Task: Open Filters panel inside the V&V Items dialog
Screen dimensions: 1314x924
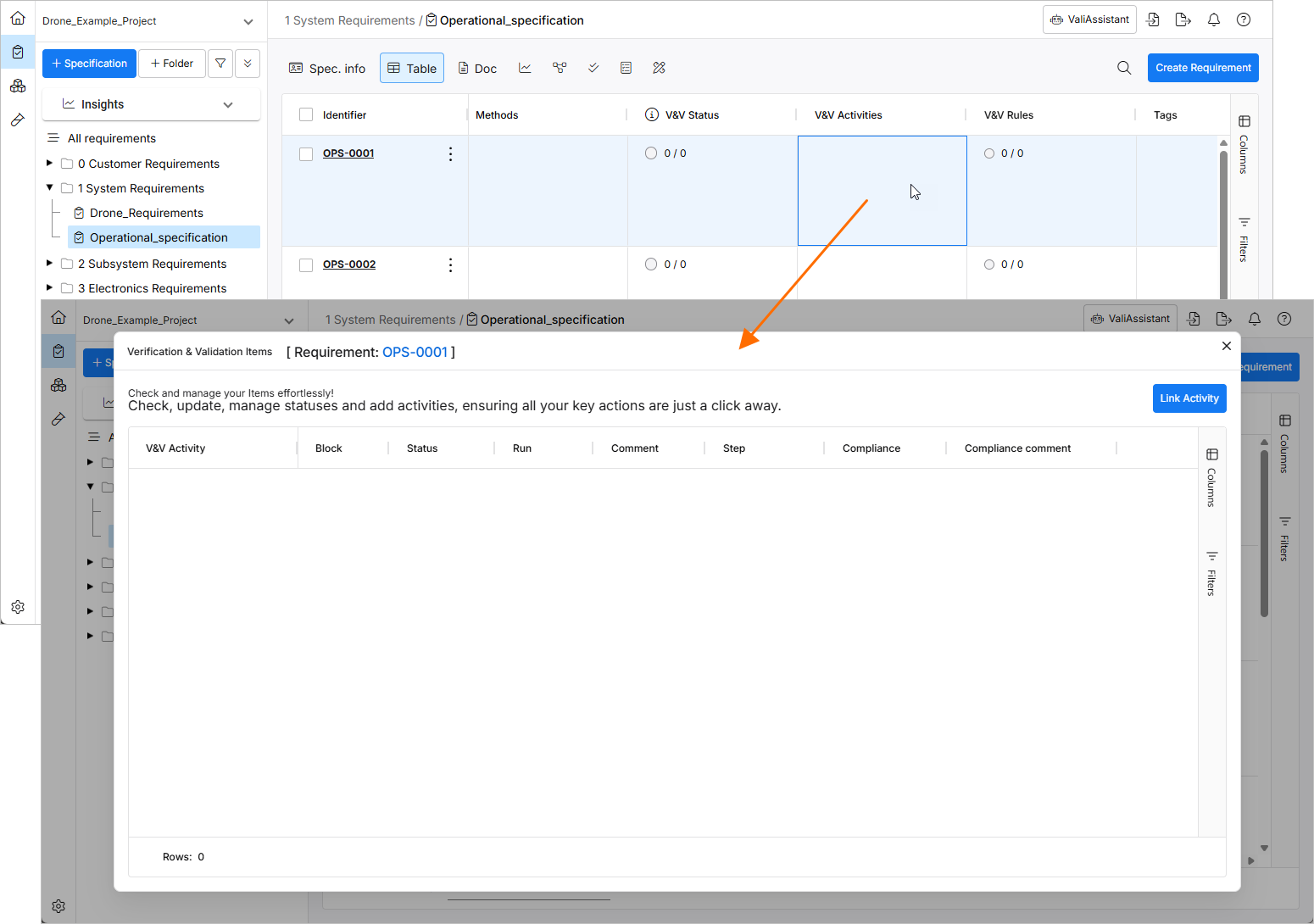Action: pos(1211,574)
